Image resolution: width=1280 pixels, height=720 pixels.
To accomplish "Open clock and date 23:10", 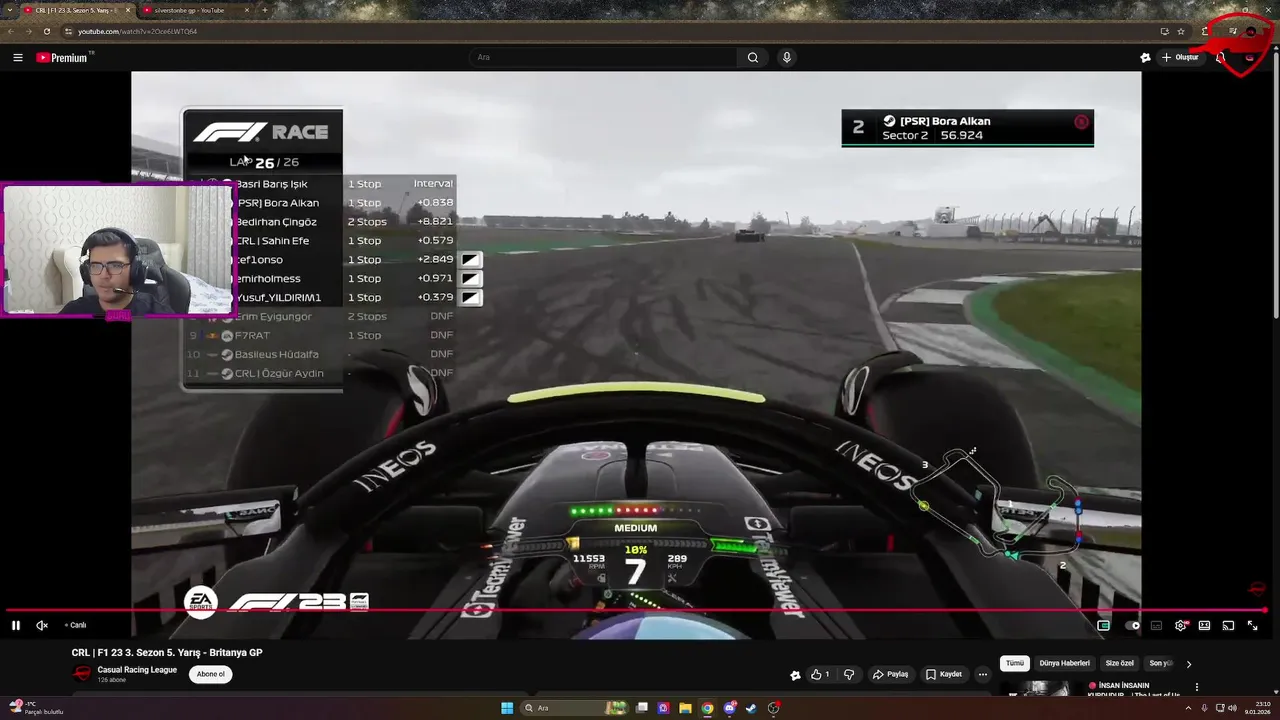I will tap(1256, 708).
